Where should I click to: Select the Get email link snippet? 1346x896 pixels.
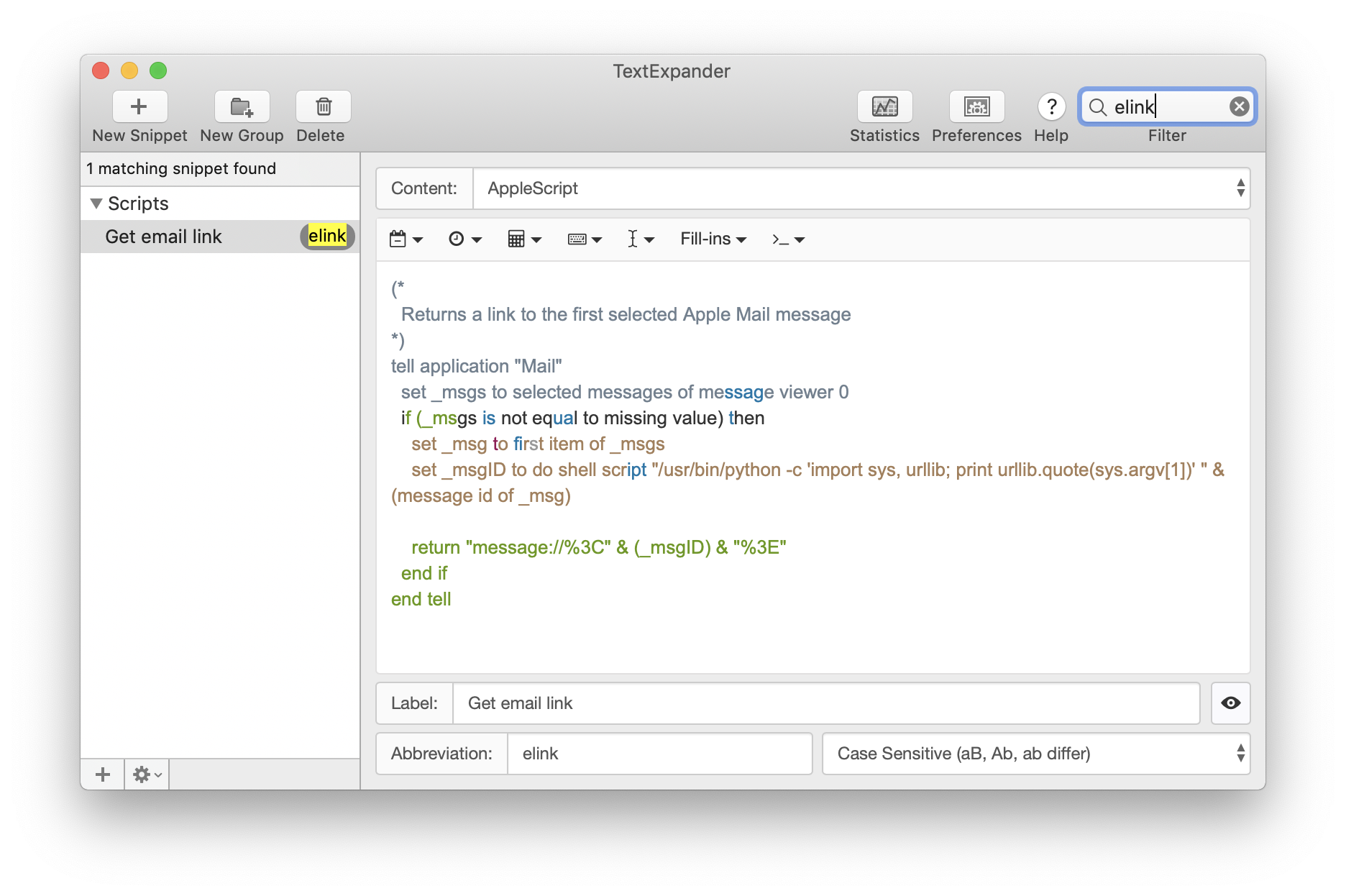tap(220, 237)
